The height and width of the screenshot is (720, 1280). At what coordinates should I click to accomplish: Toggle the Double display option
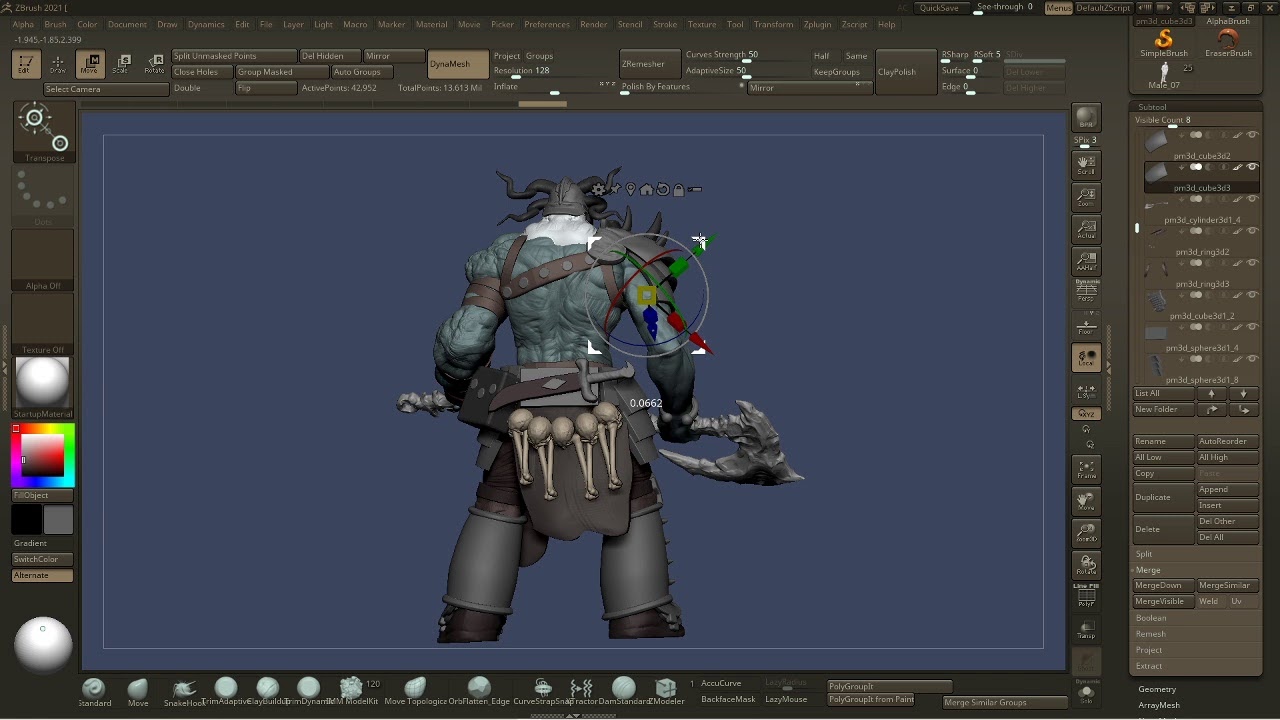pyautogui.click(x=187, y=88)
